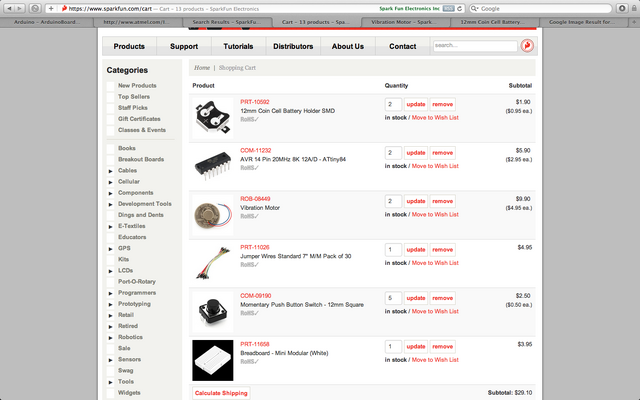Expand the Development Tools category arrow
This screenshot has height=400, width=640.
(111, 204)
